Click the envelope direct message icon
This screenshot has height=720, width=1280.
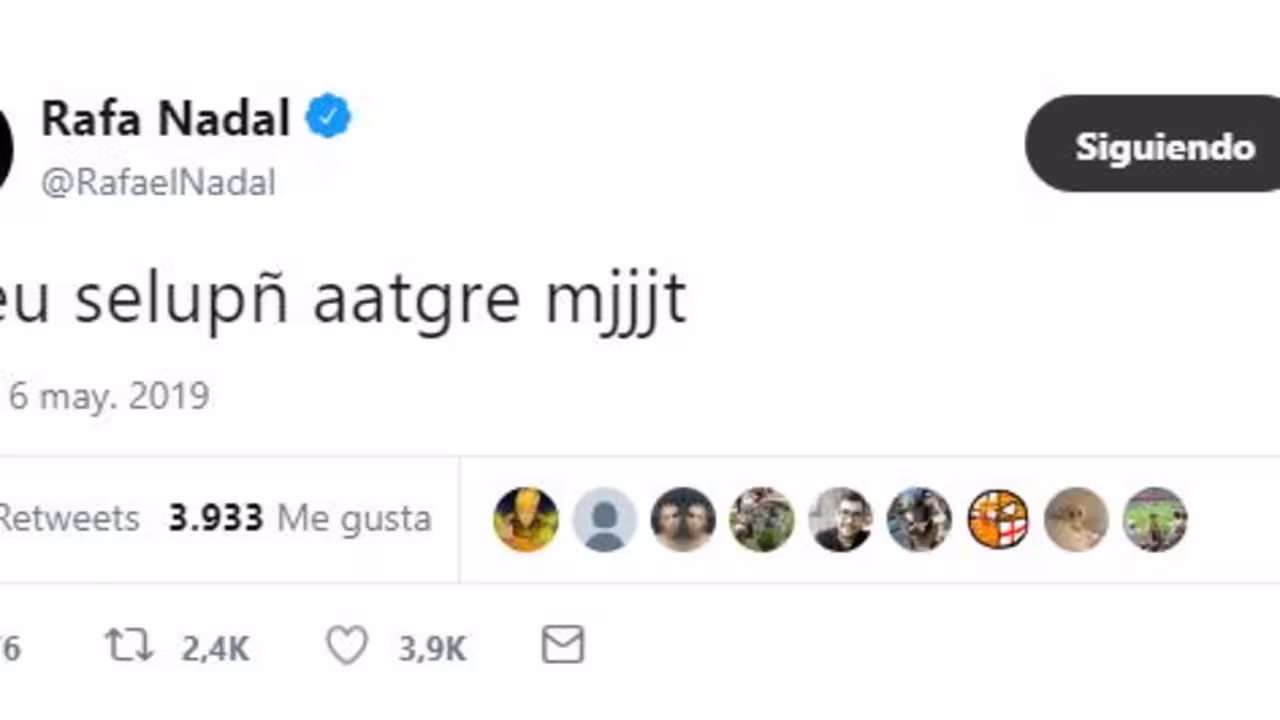click(x=563, y=645)
